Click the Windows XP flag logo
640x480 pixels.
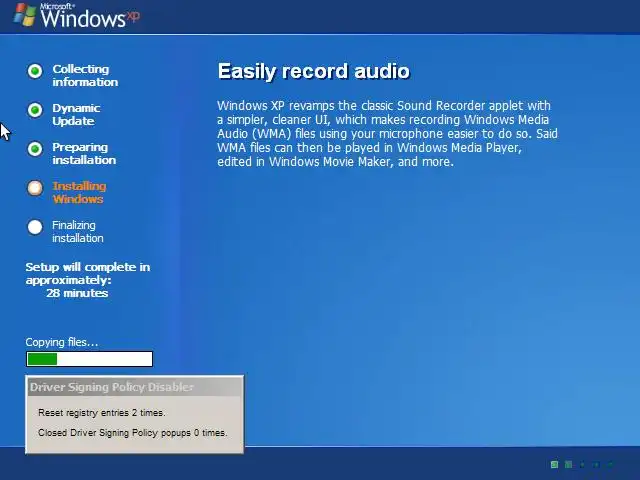point(25,15)
